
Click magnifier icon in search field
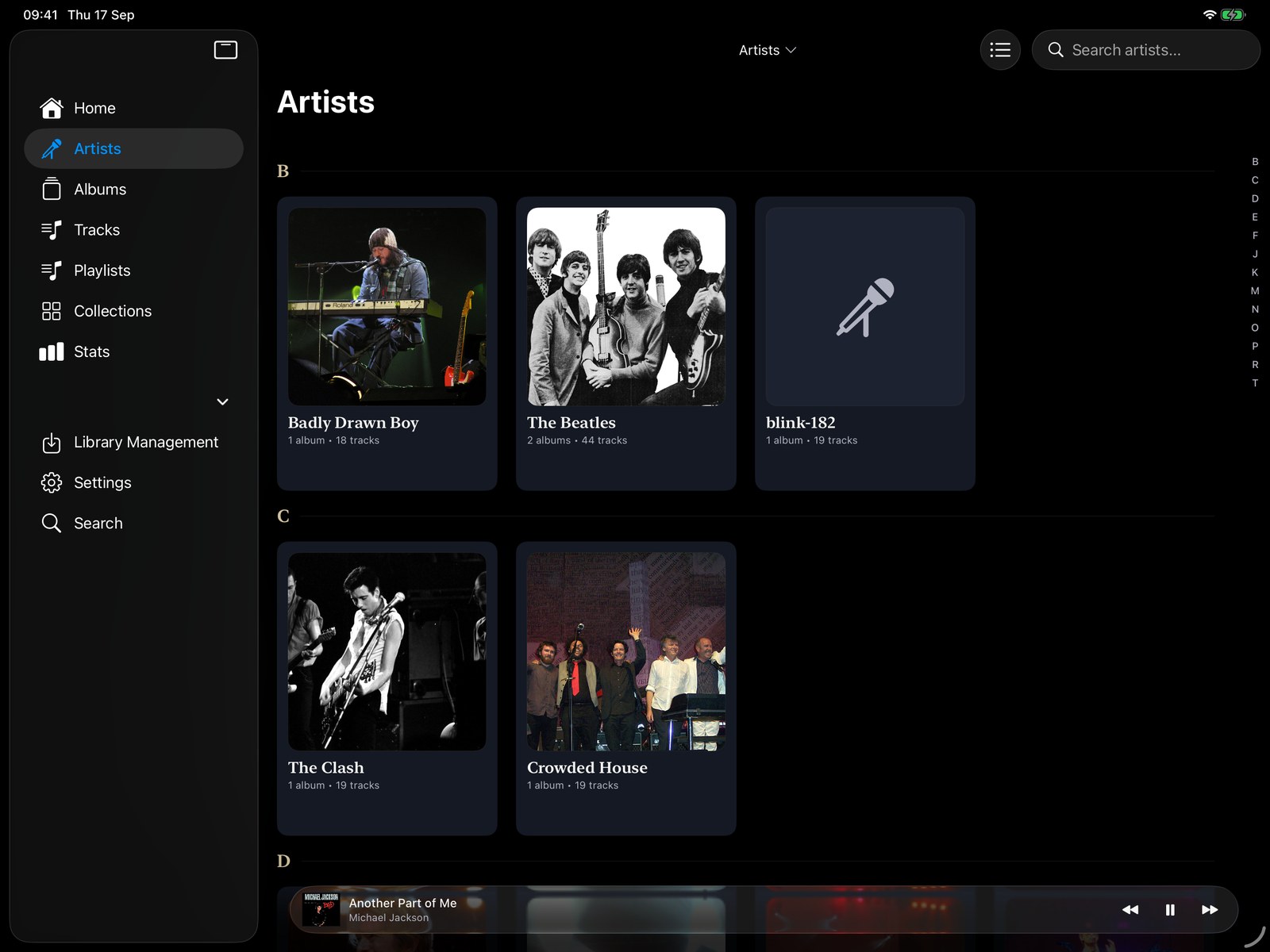point(1056,50)
